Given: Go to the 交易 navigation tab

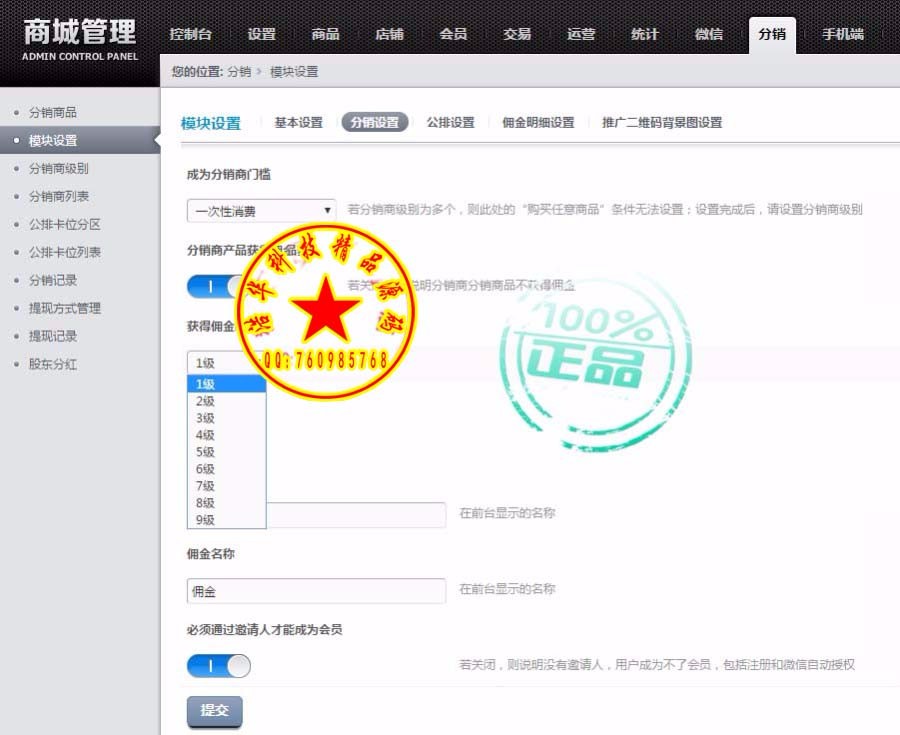Looking at the screenshot, I should [517, 34].
